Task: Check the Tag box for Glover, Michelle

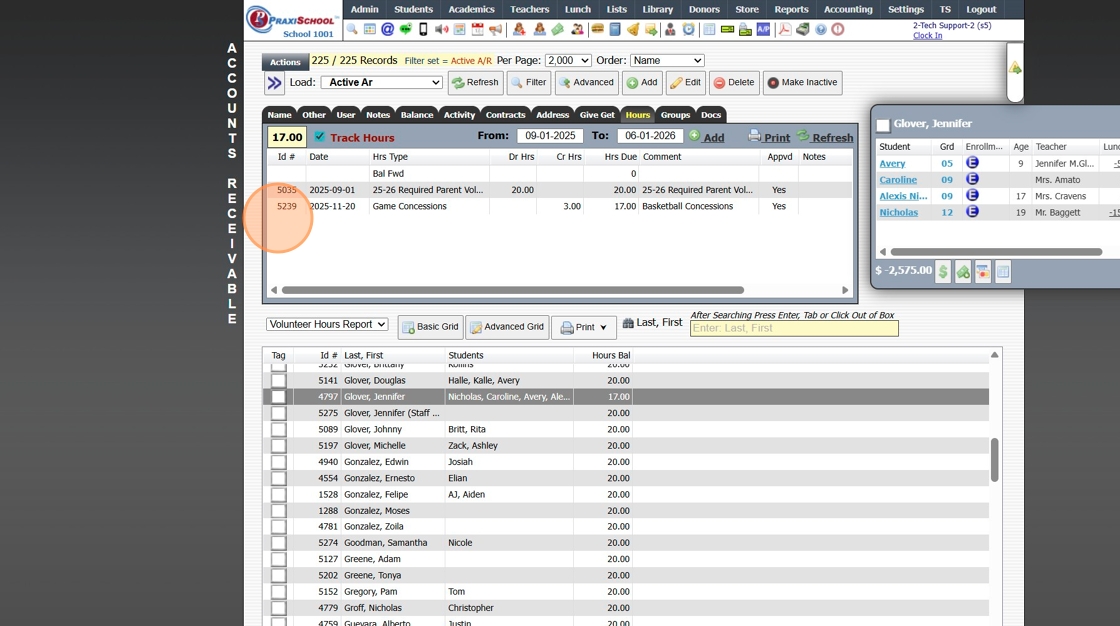Action: point(279,446)
